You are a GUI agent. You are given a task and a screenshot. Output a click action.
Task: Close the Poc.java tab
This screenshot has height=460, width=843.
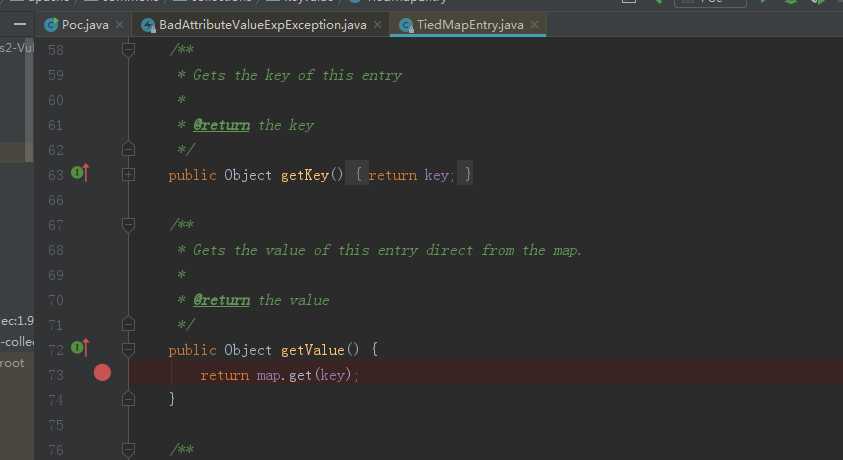tap(119, 25)
